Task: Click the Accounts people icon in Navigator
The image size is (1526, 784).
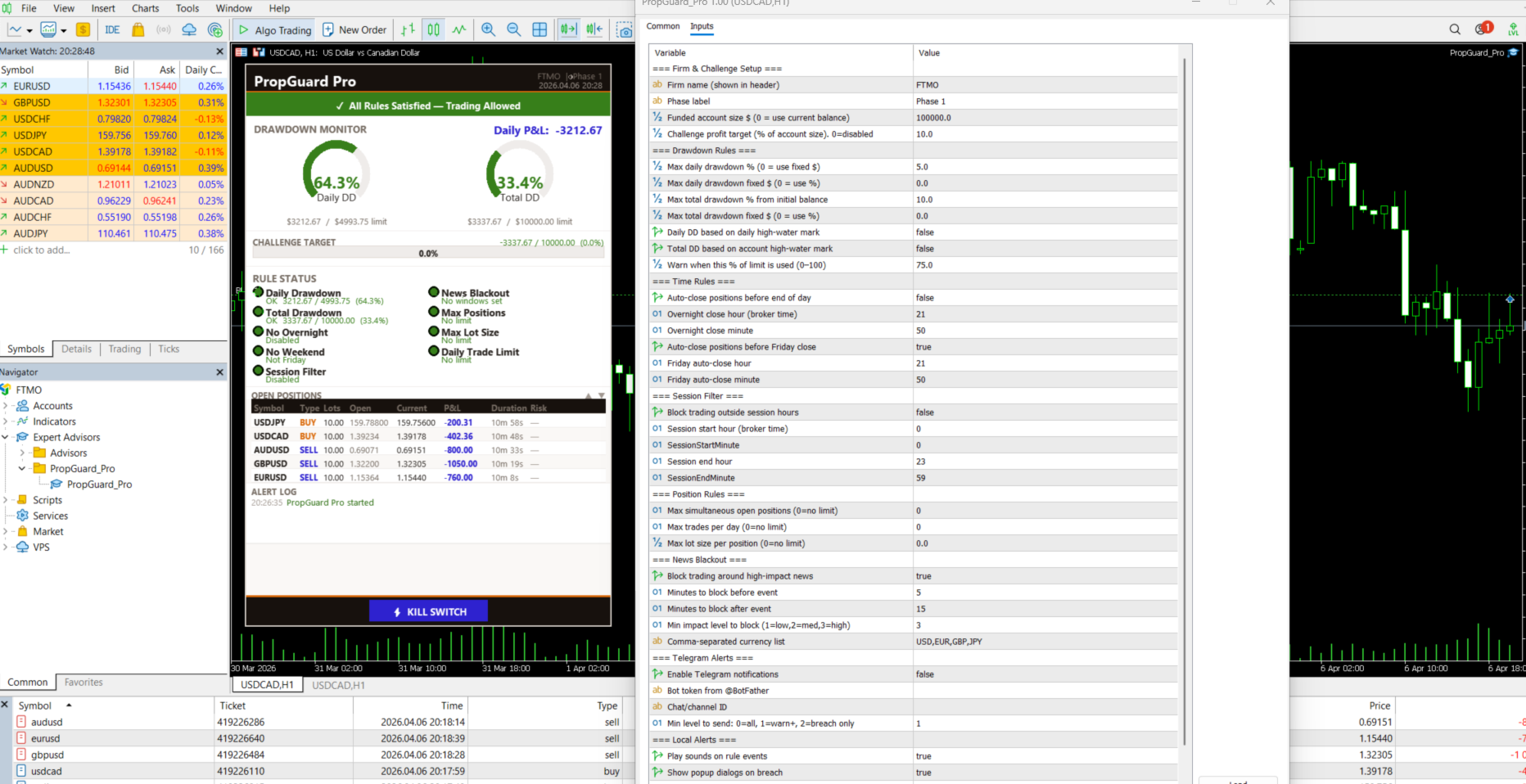Action: 22,406
